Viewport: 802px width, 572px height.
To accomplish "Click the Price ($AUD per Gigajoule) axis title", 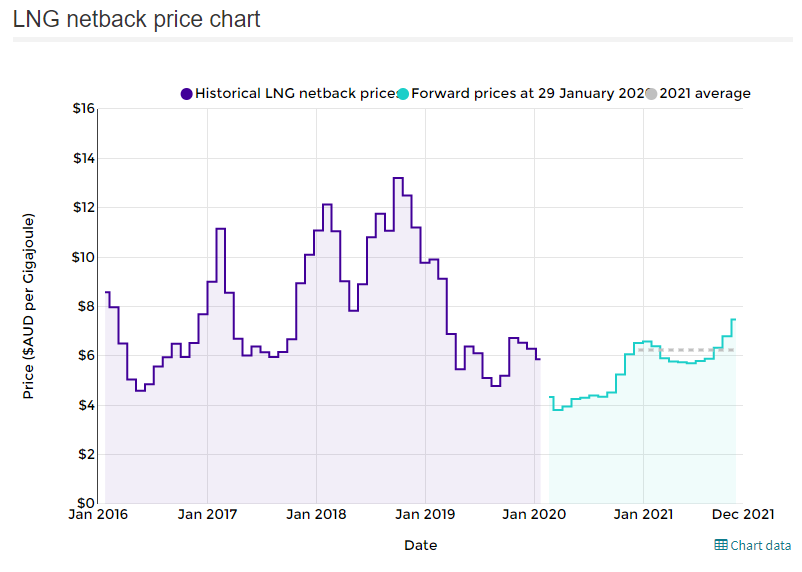I will (x=29, y=306).
